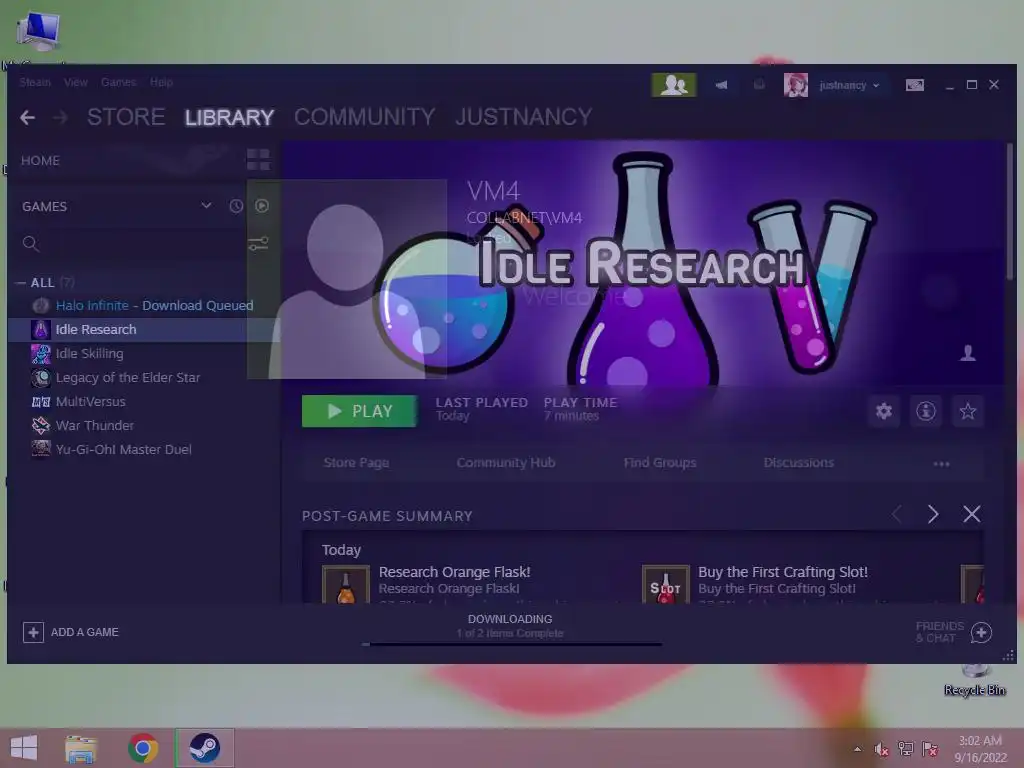This screenshot has width=1024, height=768.
Task: Open File Explorer from the taskbar
Action: point(81,748)
